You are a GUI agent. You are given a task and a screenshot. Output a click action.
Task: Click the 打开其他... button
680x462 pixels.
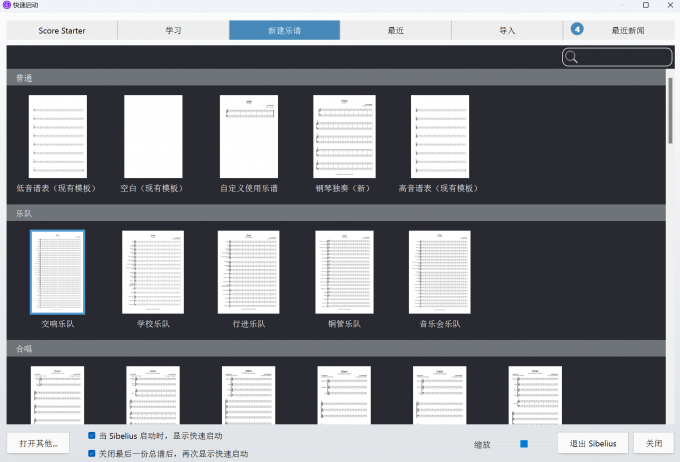39,443
